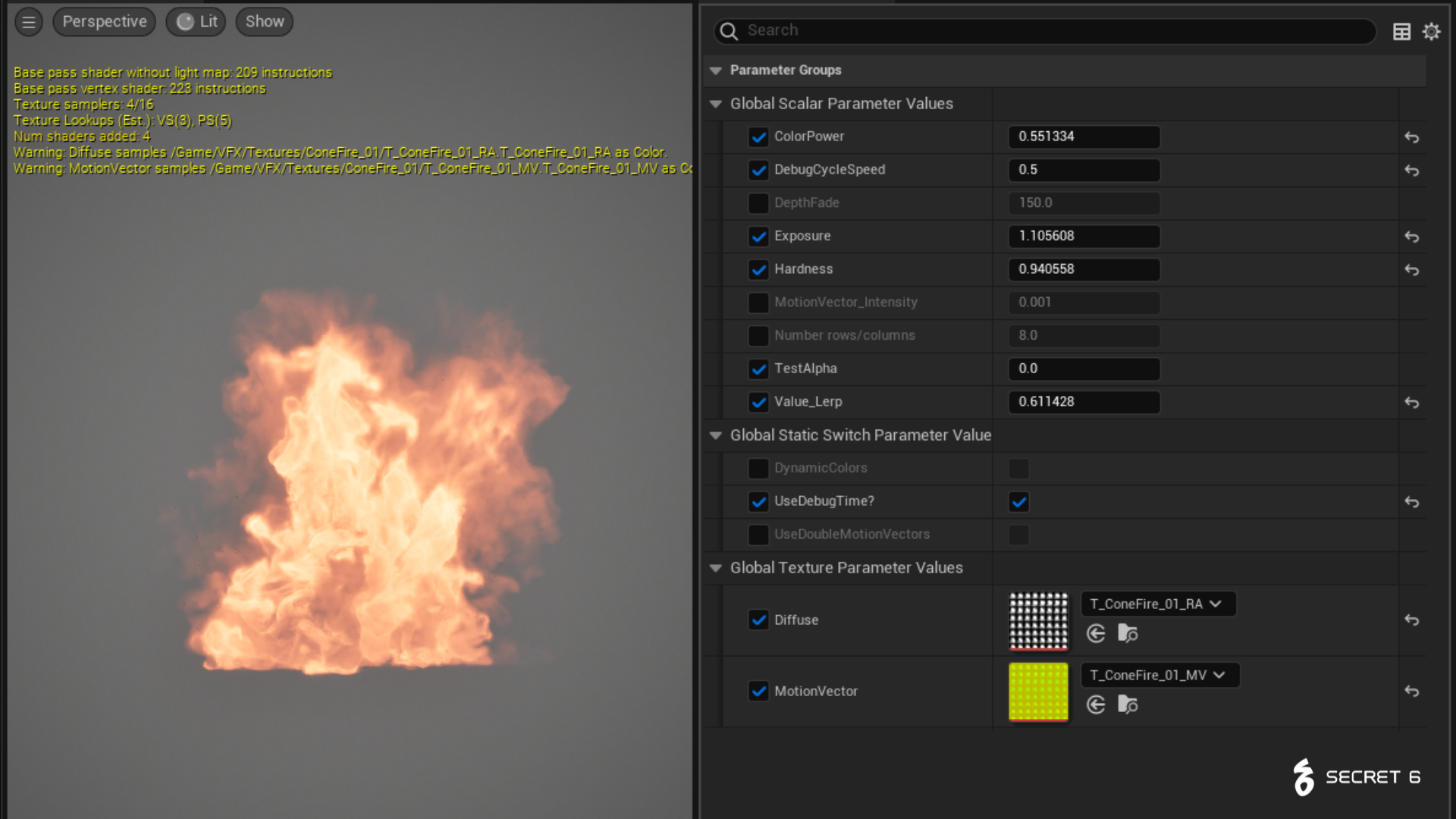This screenshot has height=819, width=1456.
Task: Browse to Diffuse texture in Content Browser
Action: (x=1128, y=634)
